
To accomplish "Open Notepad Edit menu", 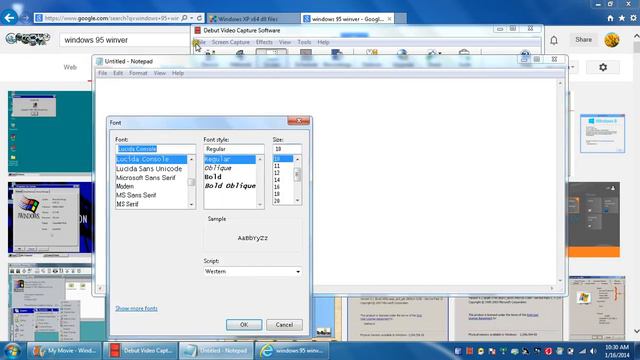I will pyautogui.click(x=118, y=73).
